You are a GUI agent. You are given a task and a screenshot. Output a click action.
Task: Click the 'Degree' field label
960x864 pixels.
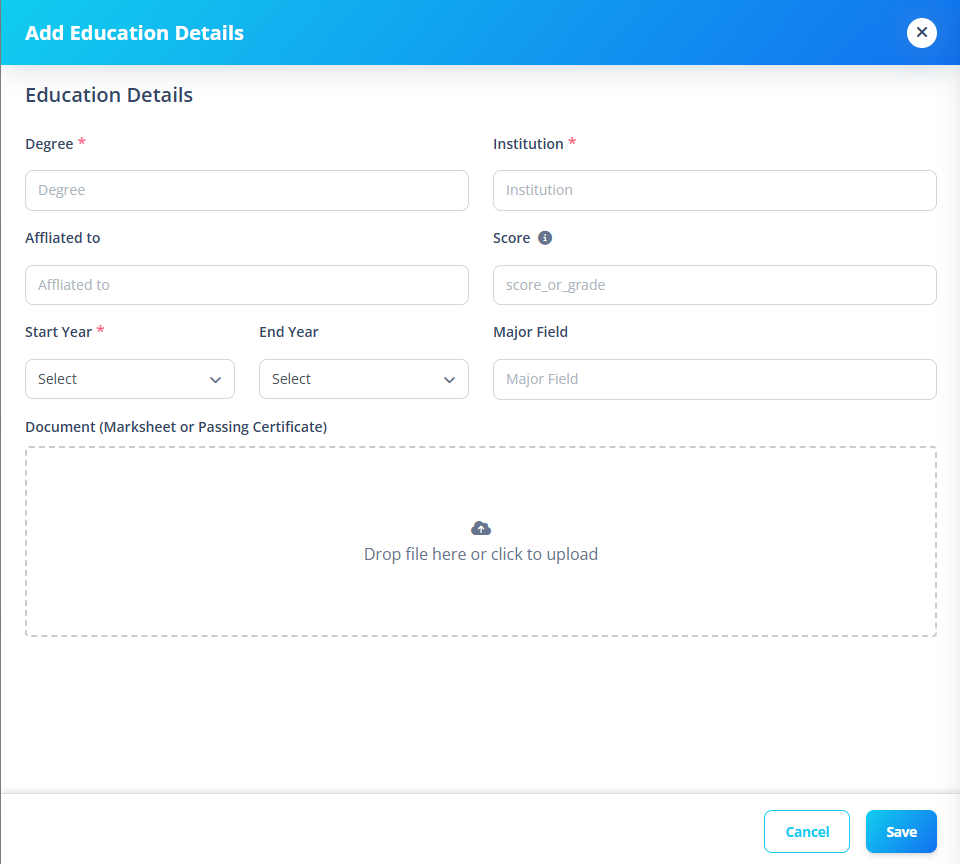pyautogui.click(x=49, y=144)
